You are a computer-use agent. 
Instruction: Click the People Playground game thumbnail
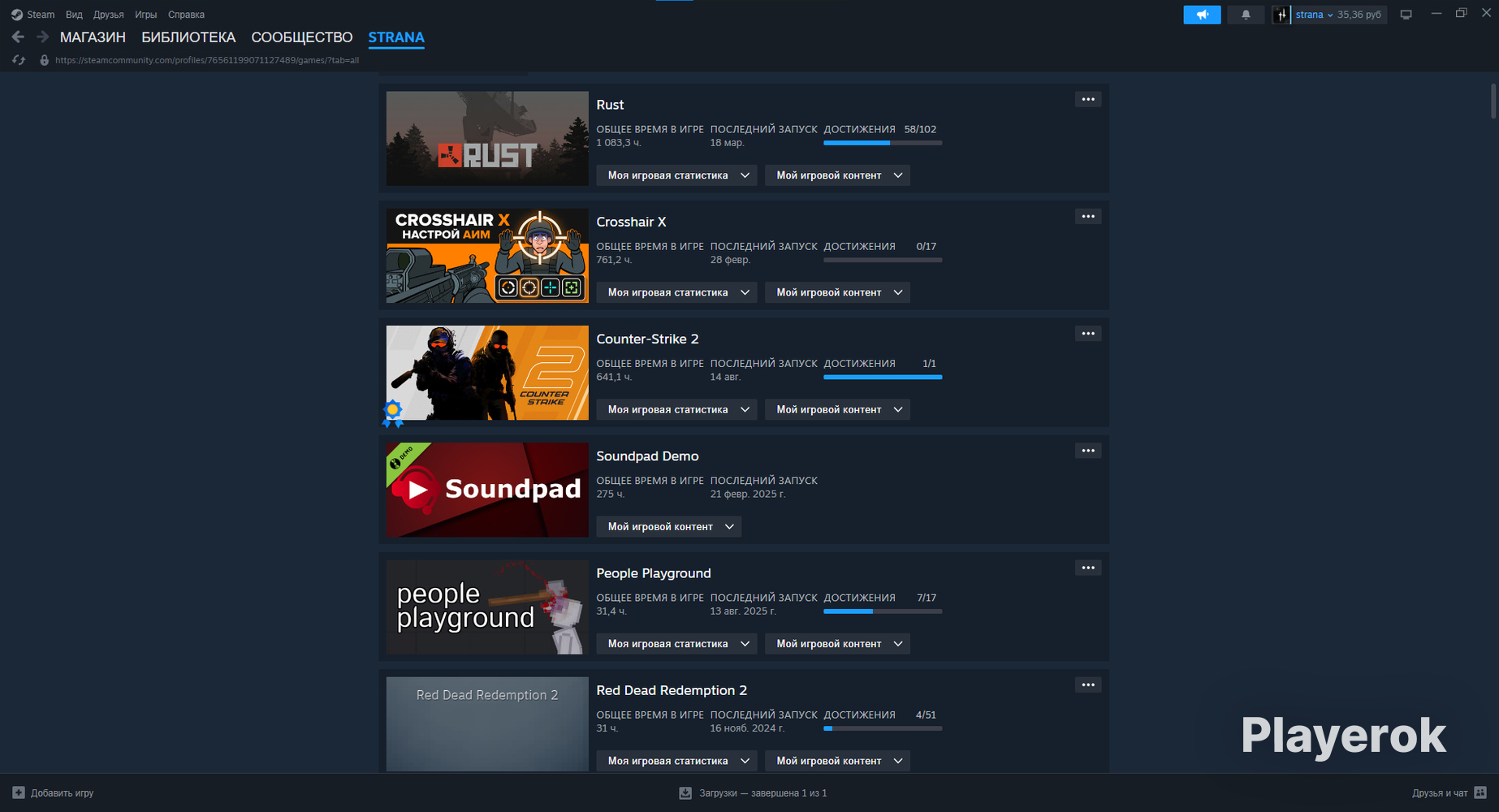tap(487, 607)
